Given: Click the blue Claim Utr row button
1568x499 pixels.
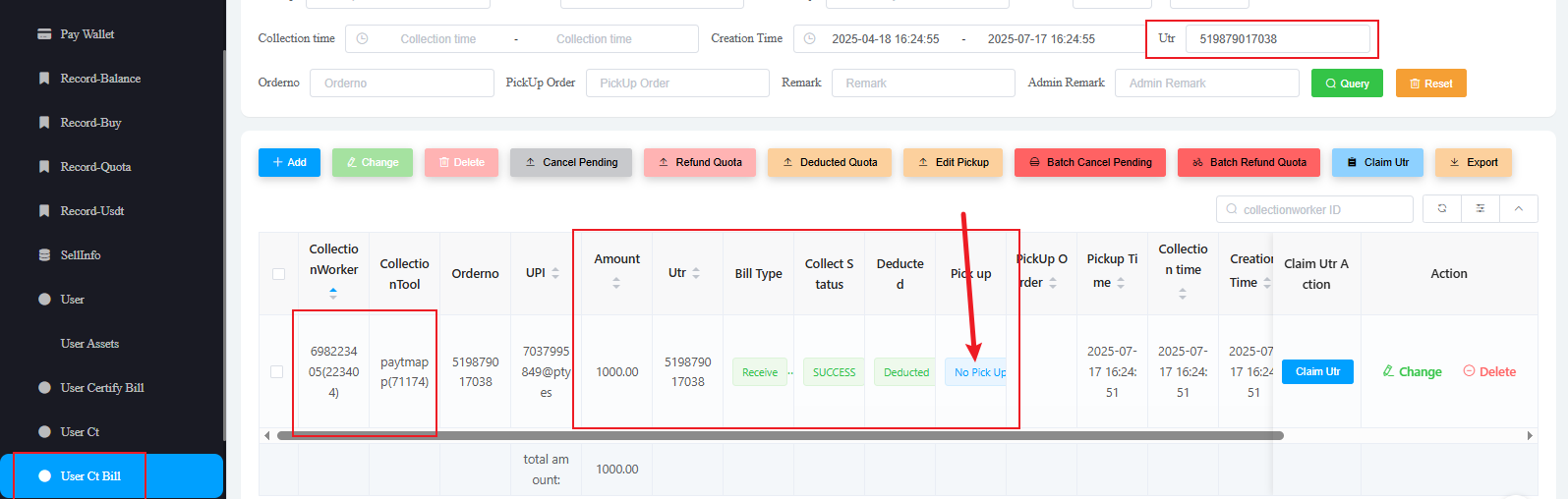Looking at the screenshot, I should click(x=1317, y=372).
